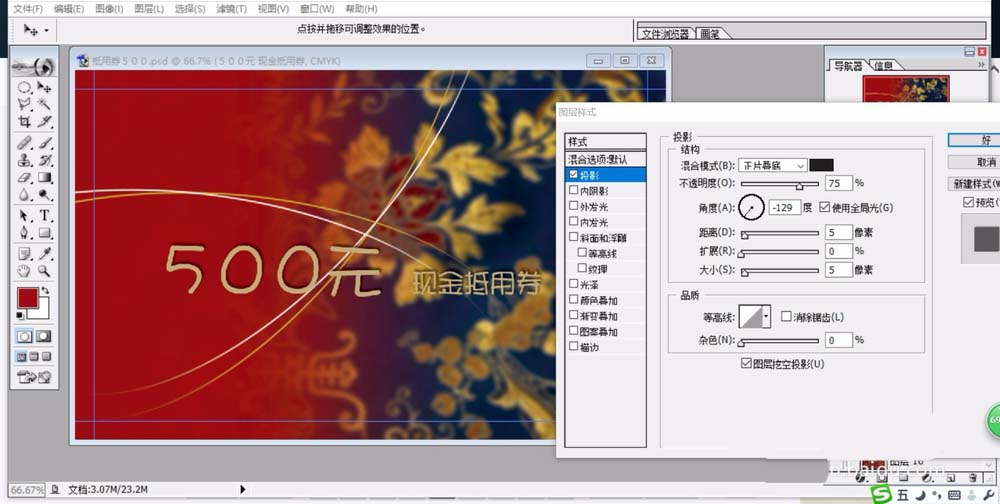The width and height of the screenshot is (1000, 504).
Task: Toggle 图层挖空投影 knockout checkbox
Action: point(746,364)
